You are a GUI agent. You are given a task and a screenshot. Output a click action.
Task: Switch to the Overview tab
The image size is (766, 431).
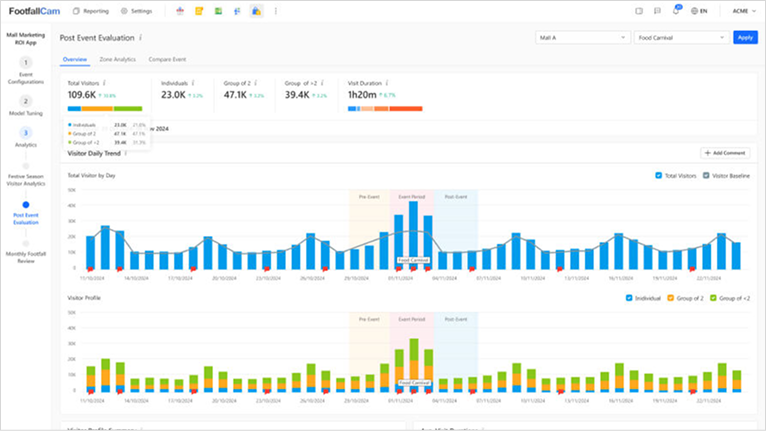pyautogui.click(x=75, y=59)
